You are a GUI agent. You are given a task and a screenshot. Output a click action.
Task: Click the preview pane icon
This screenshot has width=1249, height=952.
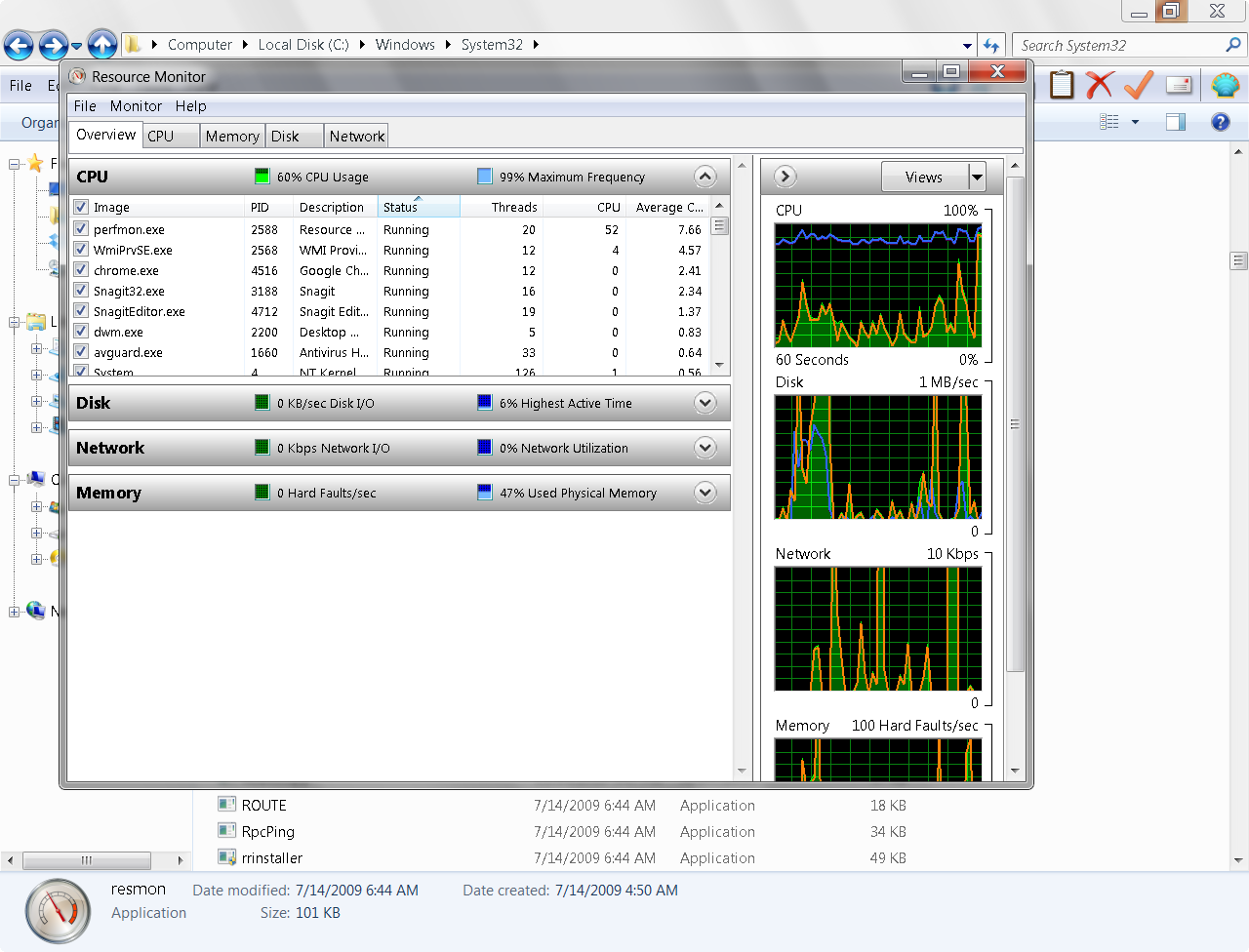[1175, 121]
